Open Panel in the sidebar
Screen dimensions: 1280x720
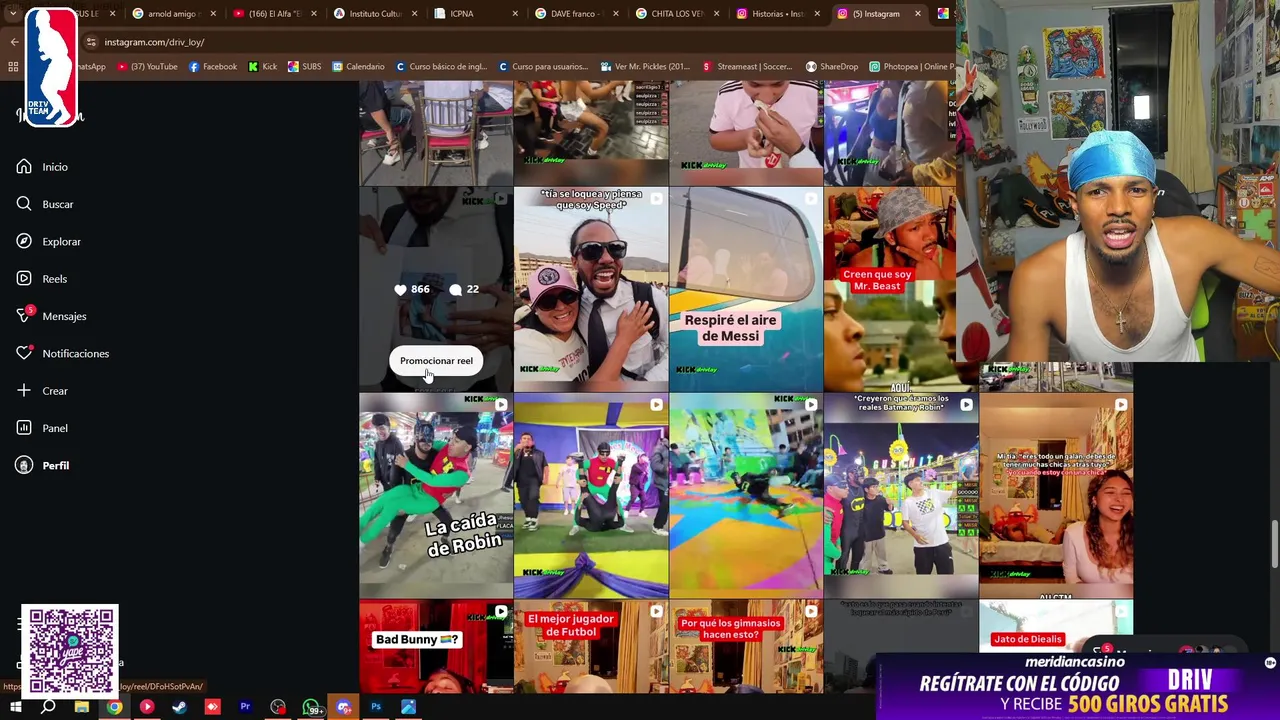pos(42,428)
